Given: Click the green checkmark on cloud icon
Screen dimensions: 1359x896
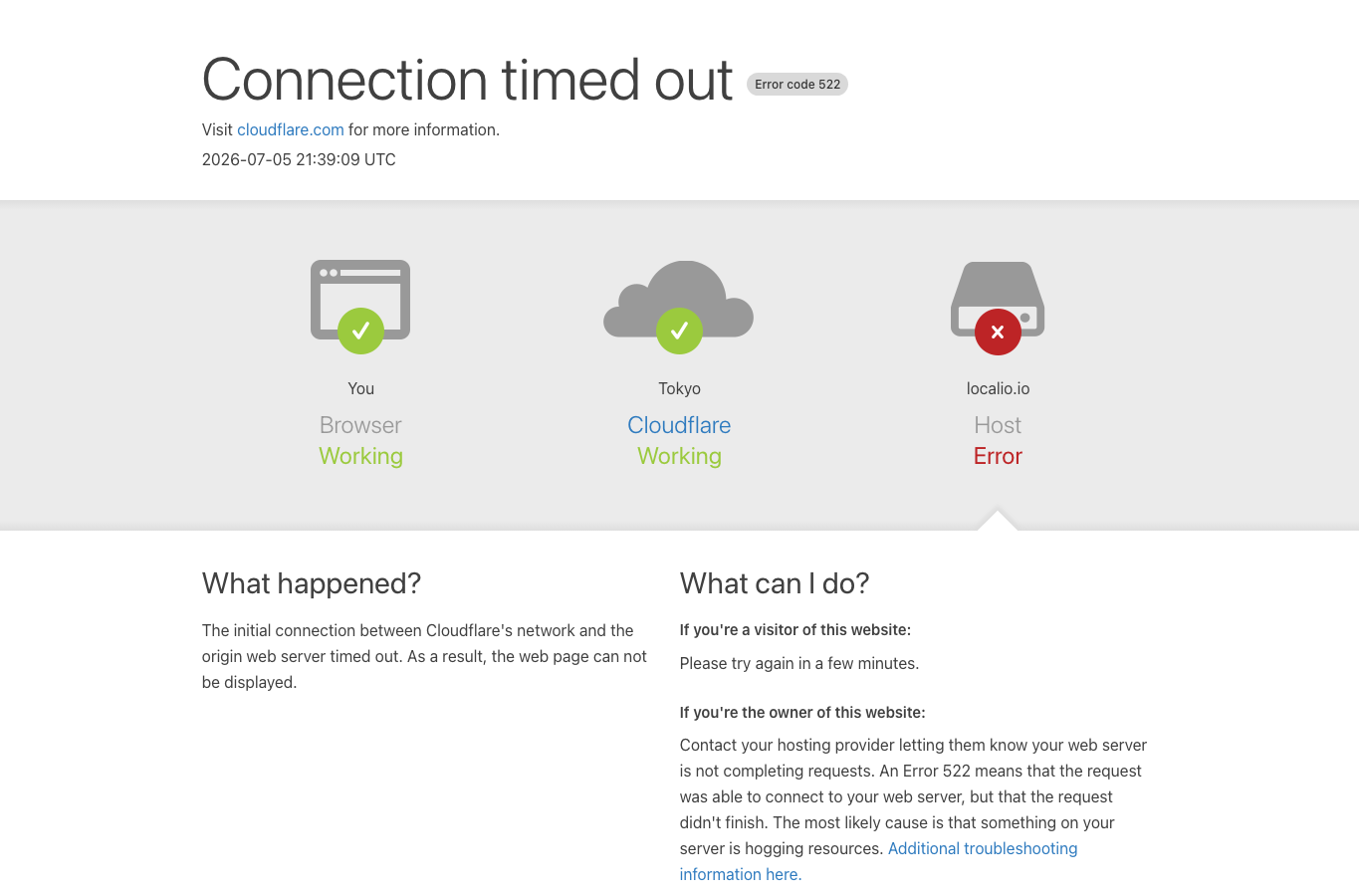Looking at the screenshot, I should 679,331.
